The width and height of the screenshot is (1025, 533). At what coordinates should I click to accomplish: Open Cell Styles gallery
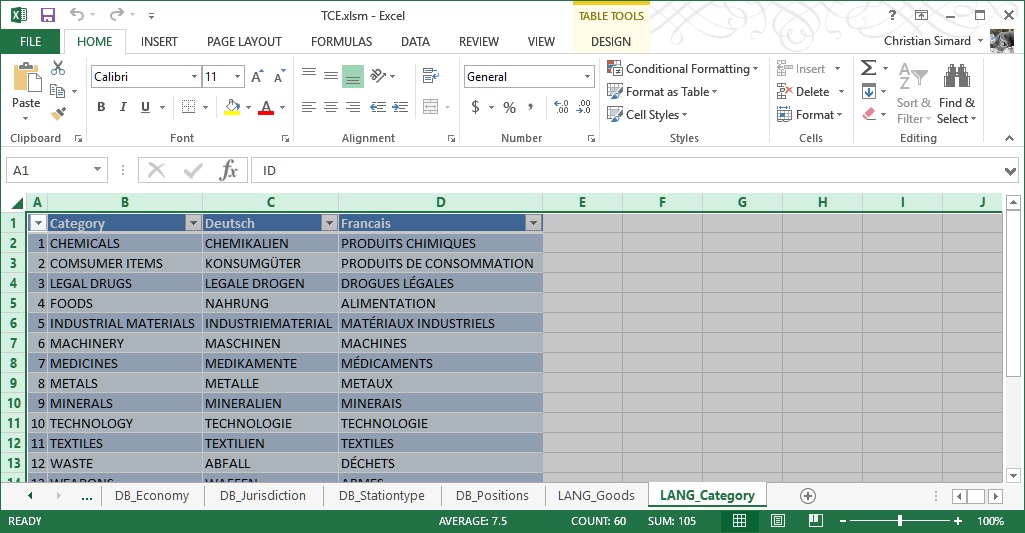[647, 114]
